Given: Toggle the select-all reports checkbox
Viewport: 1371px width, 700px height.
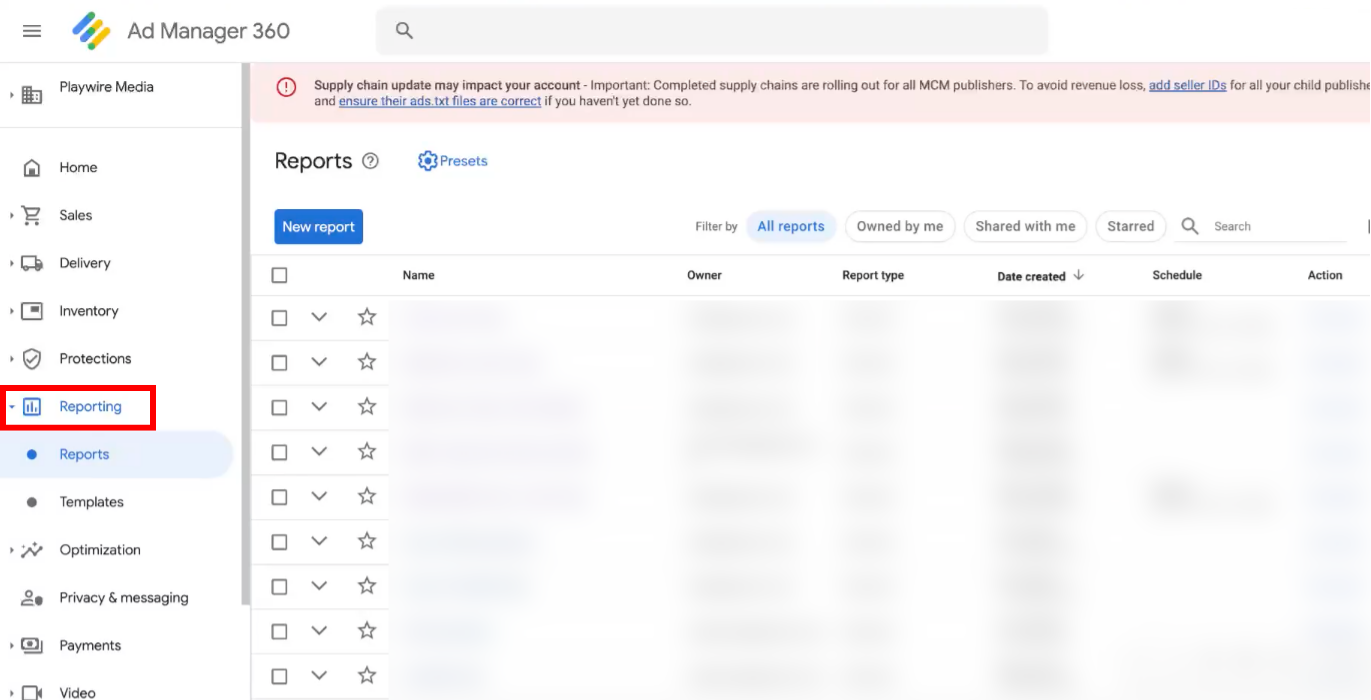Looking at the screenshot, I should click(x=279, y=275).
